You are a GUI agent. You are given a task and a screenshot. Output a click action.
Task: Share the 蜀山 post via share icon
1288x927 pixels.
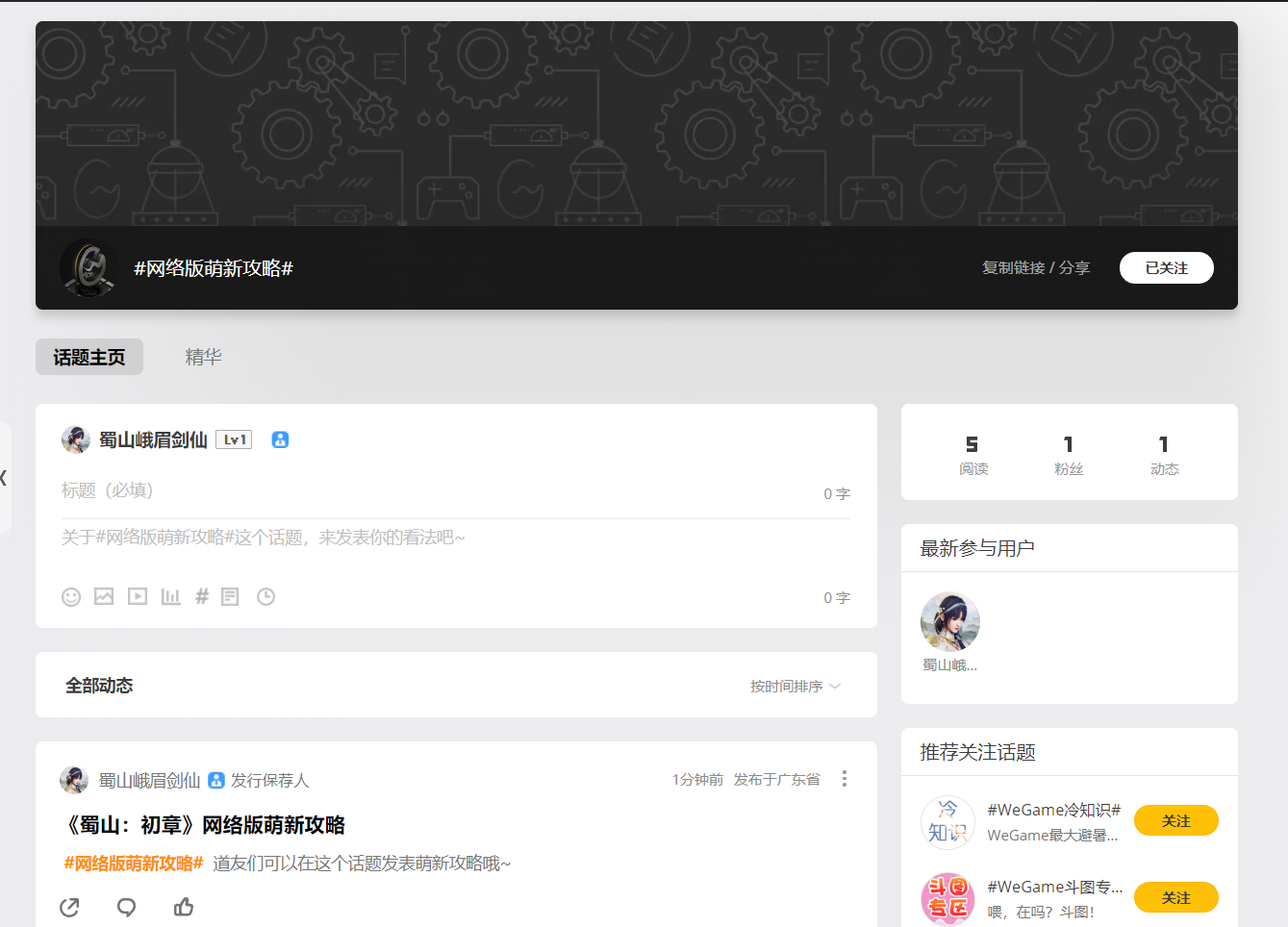click(x=69, y=907)
